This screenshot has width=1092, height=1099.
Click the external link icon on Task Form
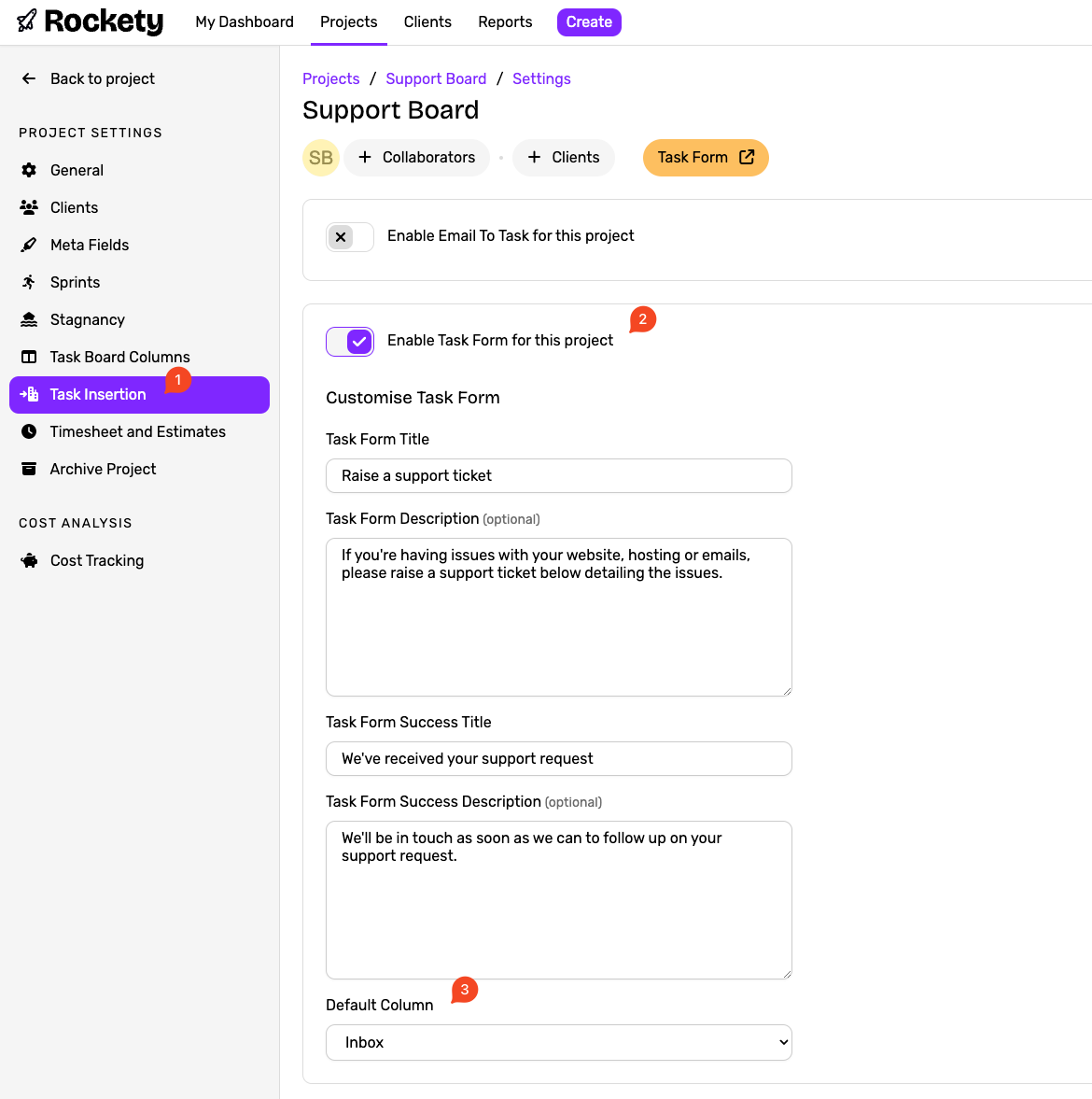pyautogui.click(x=747, y=157)
